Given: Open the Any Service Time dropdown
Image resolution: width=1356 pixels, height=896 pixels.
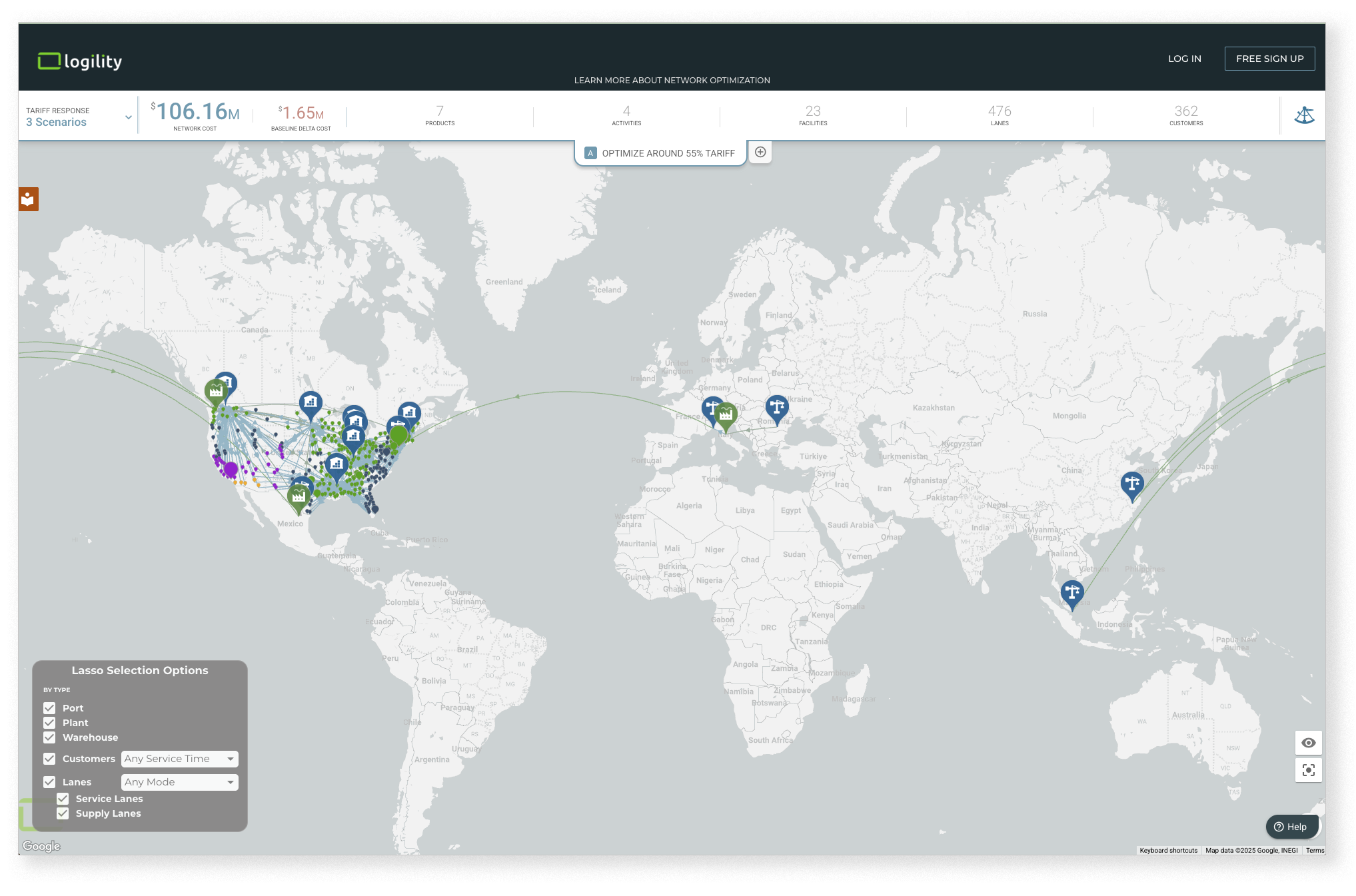Looking at the screenshot, I should (x=179, y=759).
